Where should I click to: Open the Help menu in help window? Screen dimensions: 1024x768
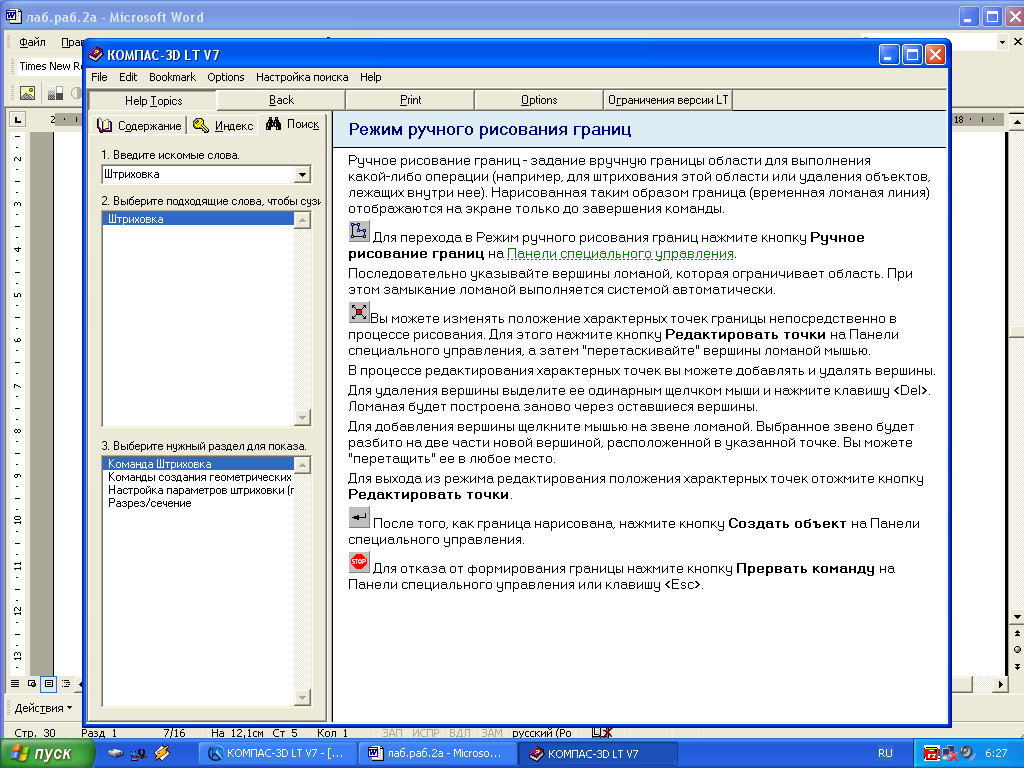[x=370, y=77]
